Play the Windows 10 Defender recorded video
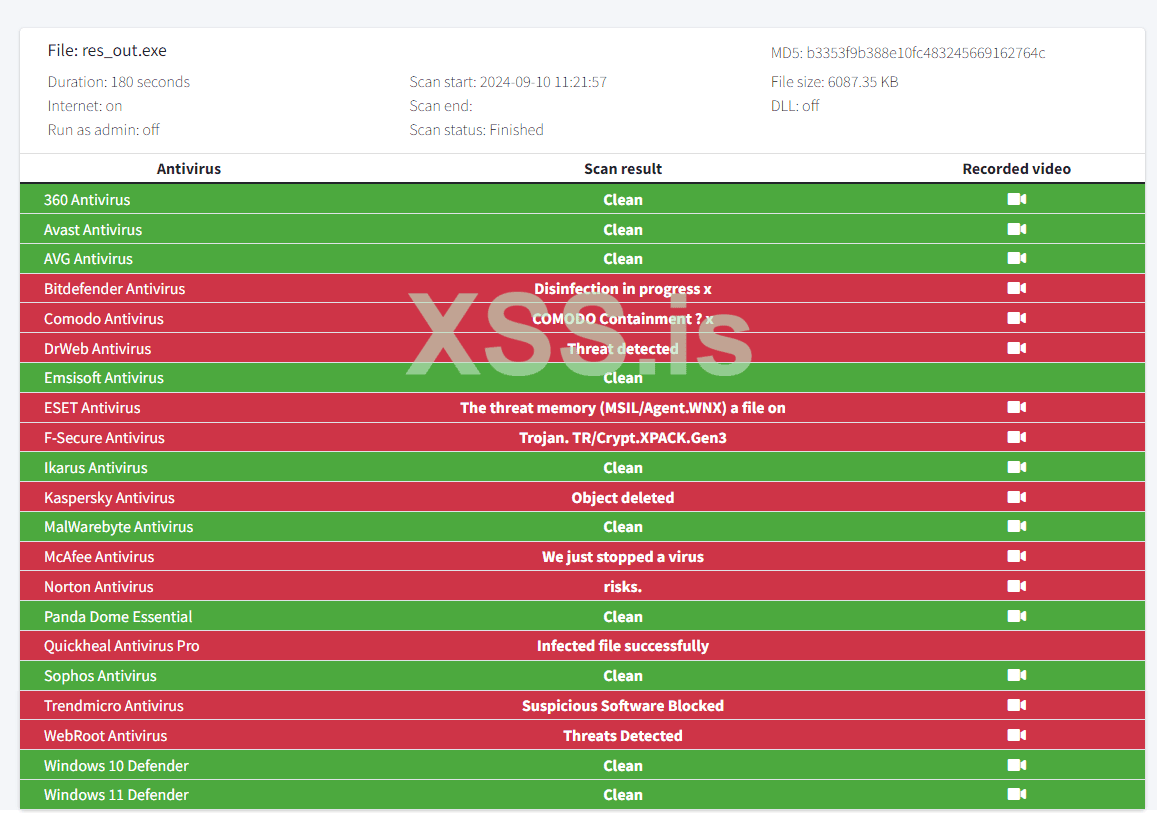 [1016, 765]
